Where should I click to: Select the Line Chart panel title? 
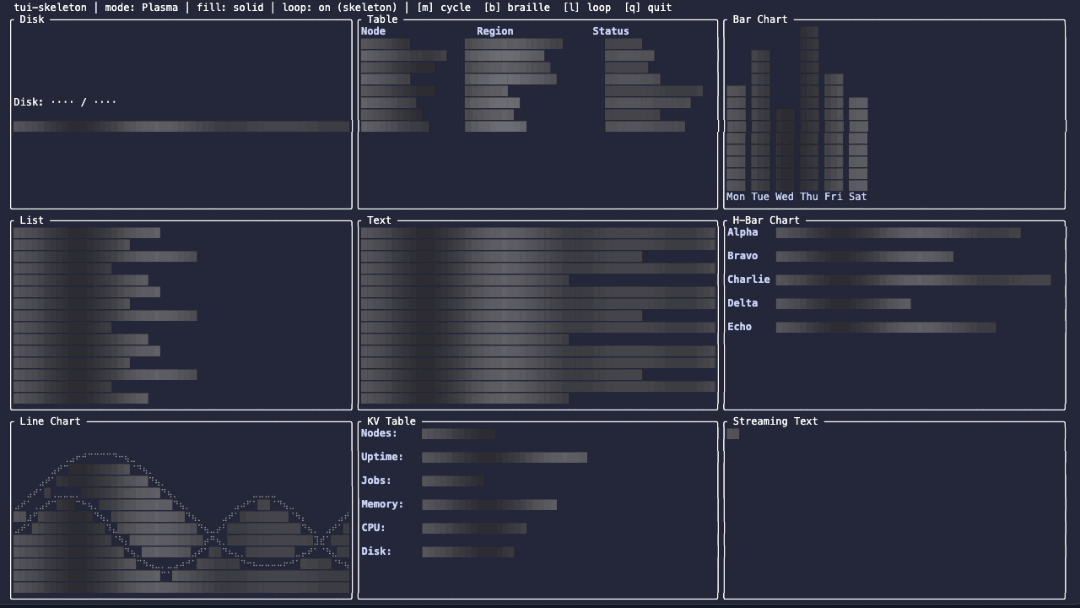[50, 421]
